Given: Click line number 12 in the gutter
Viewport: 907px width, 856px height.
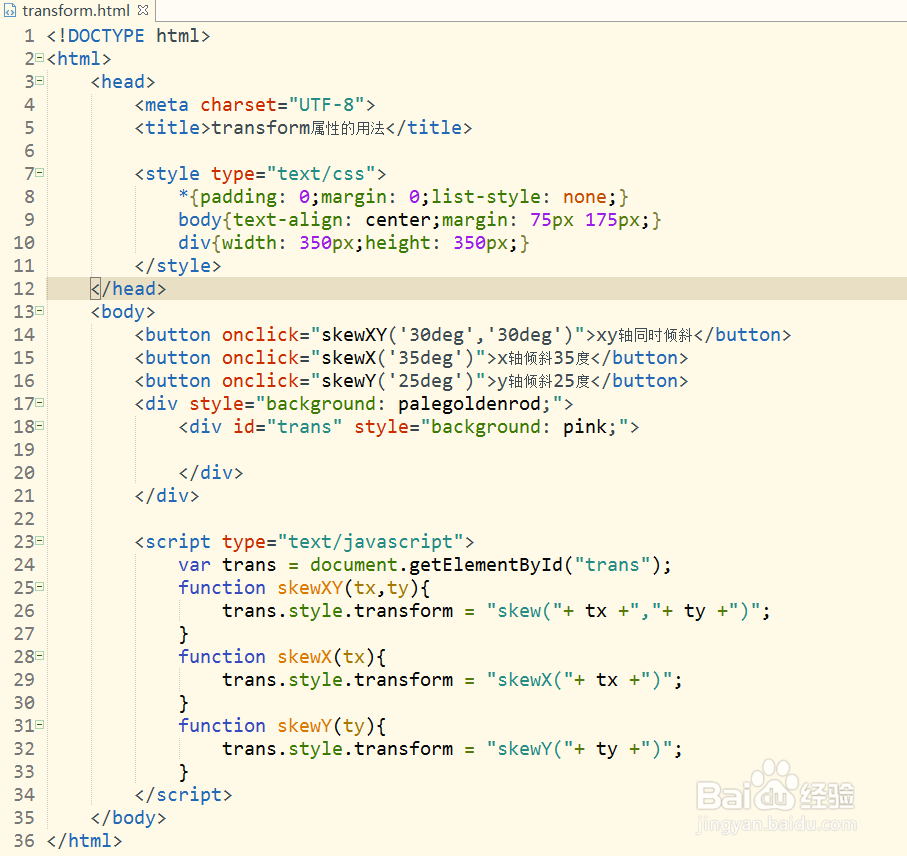Looking at the screenshot, I should pos(24,289).
